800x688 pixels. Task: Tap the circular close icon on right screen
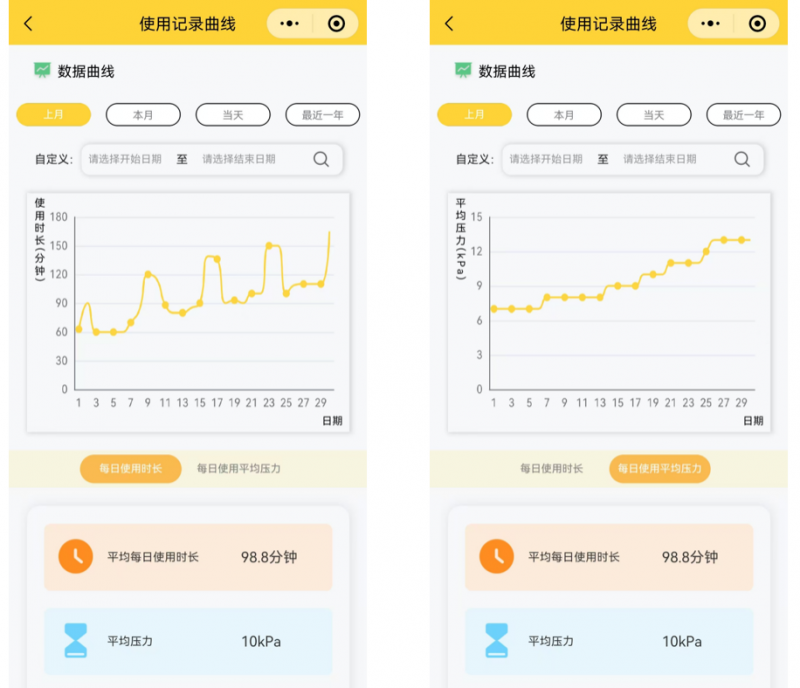tap(757, 24)
